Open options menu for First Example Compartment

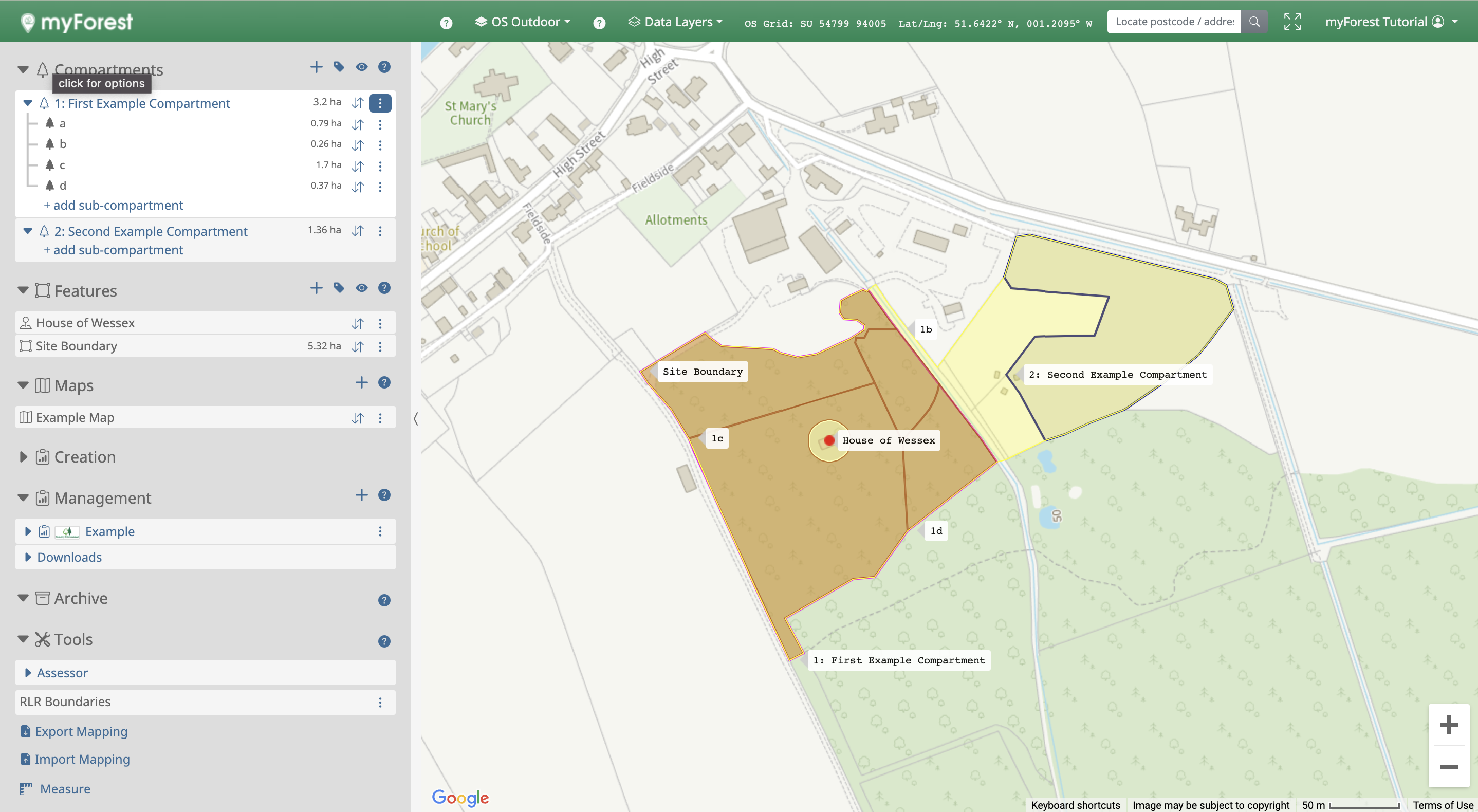point(380,103)
